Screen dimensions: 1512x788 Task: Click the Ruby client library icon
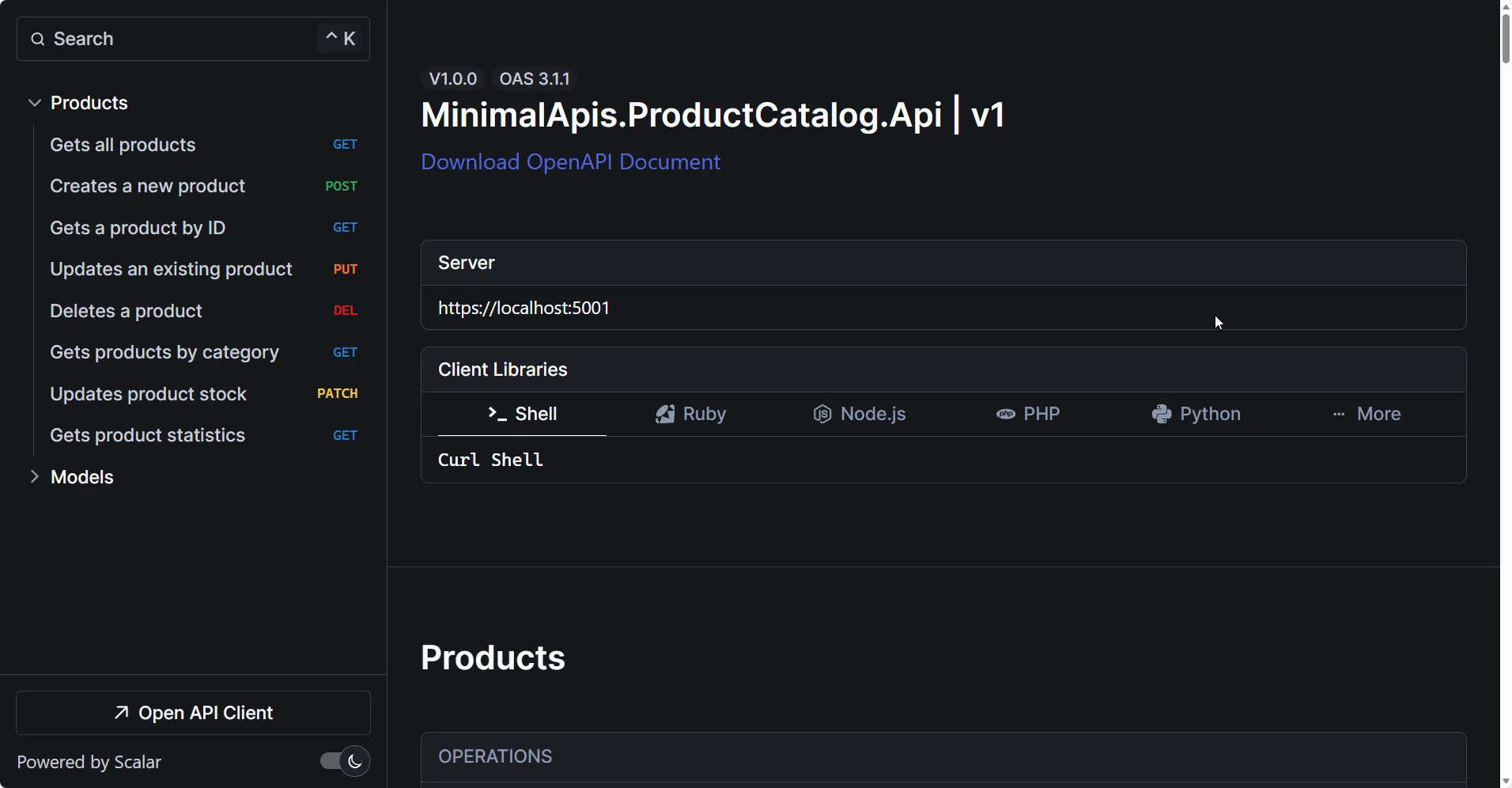click(667, 413)
